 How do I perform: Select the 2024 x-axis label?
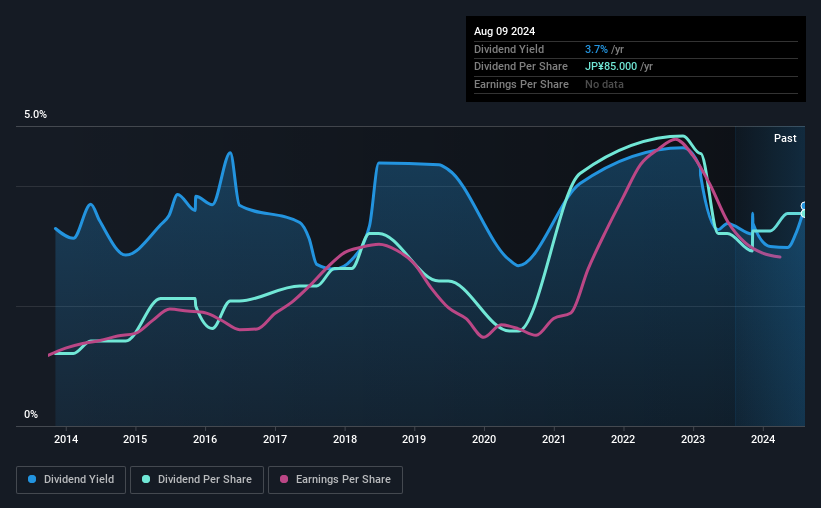point(763,439)
